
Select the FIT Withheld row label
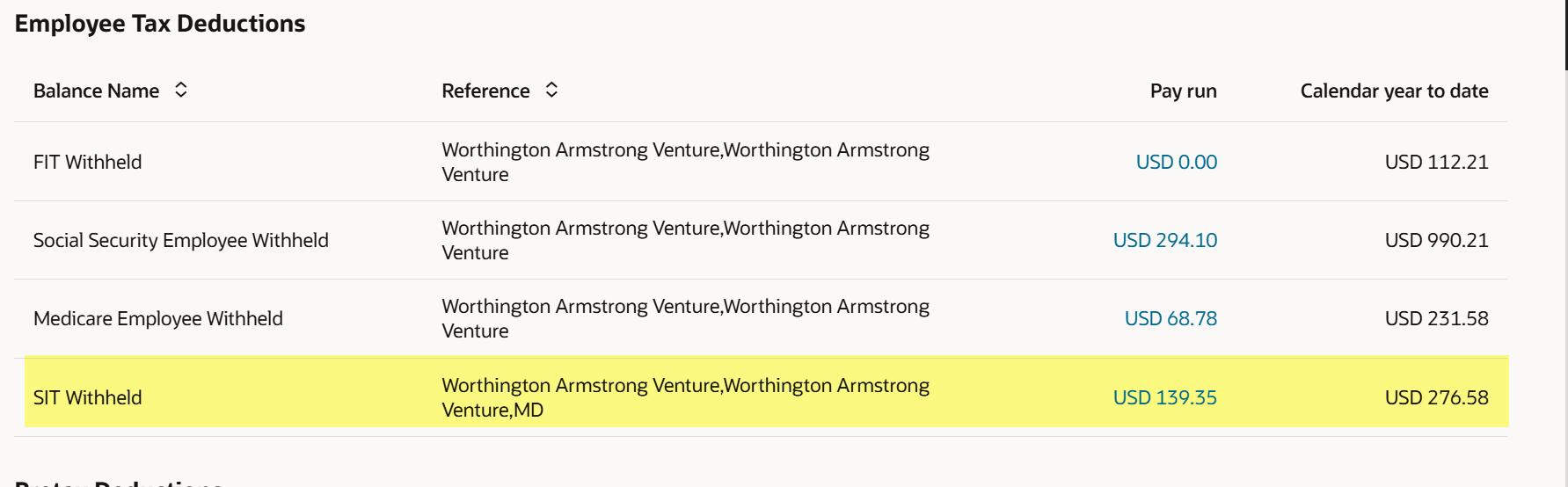coord(88,162)
